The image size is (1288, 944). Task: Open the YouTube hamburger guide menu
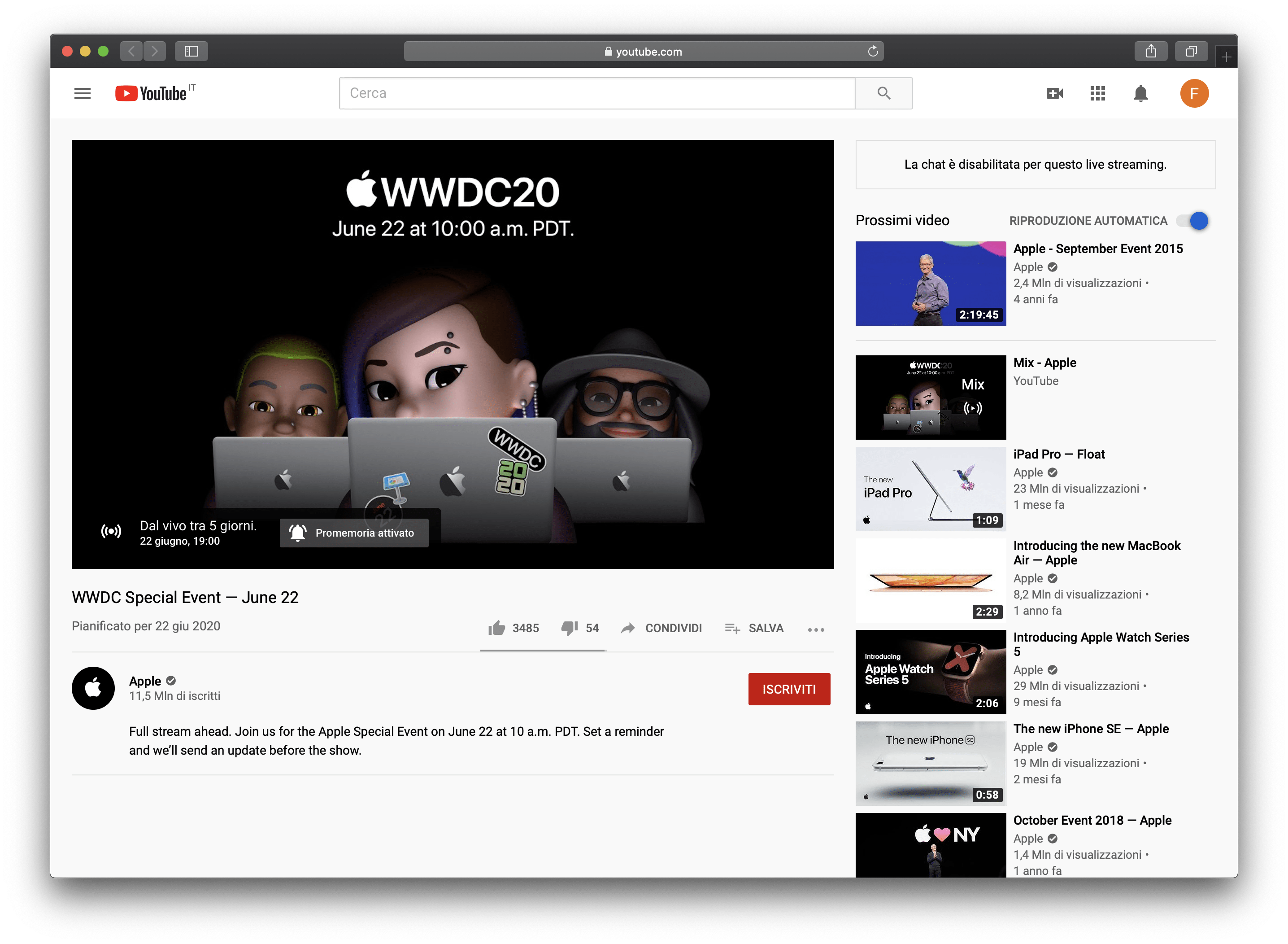pyautogui.click(x=82, y=93)
